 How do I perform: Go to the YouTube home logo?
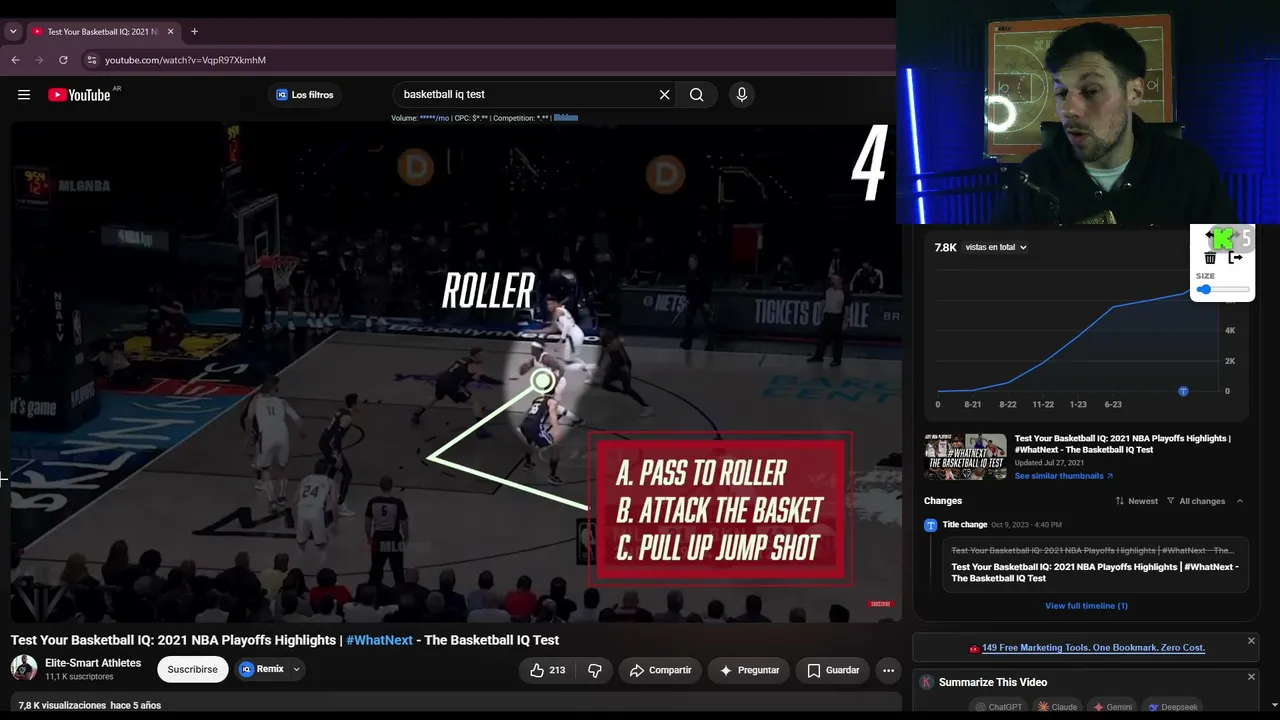(x=79, y=95)
